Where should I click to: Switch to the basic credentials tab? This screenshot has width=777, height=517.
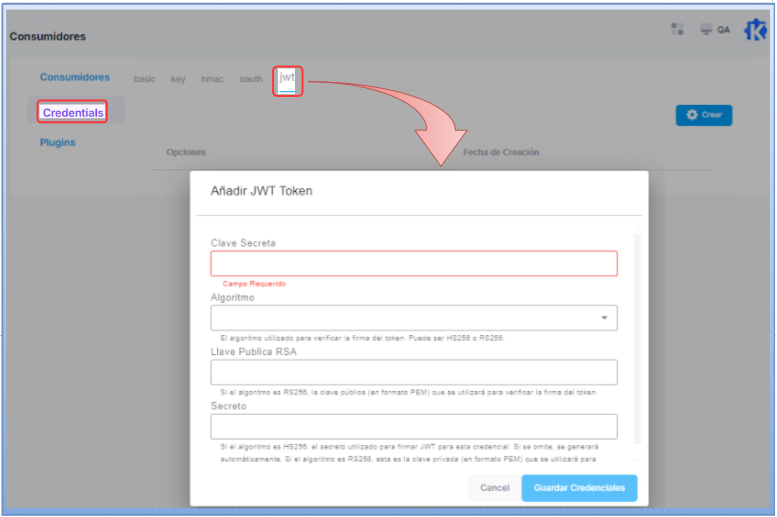[145, 79]
